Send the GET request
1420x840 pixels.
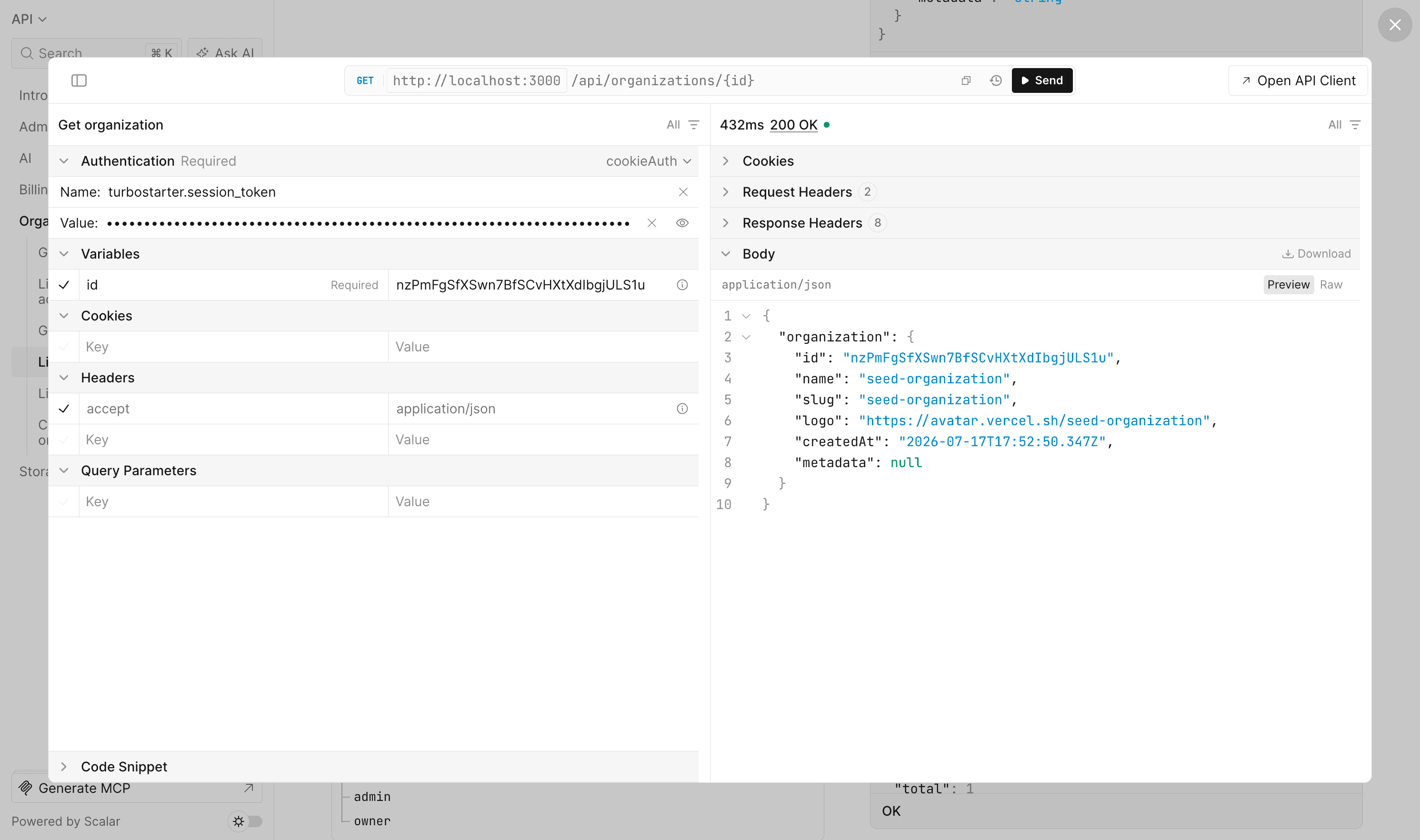point(1042,80)
